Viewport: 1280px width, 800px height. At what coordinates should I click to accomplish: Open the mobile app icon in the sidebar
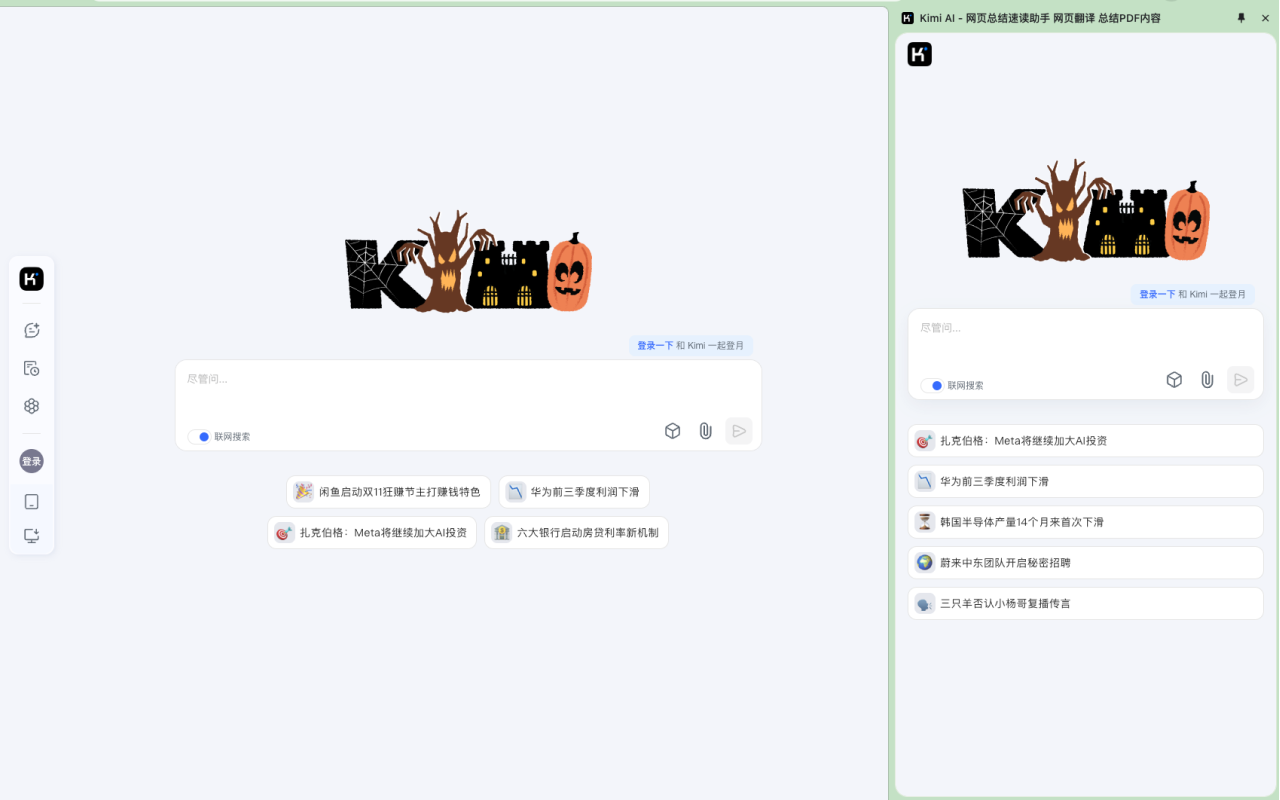coord(32,502)
